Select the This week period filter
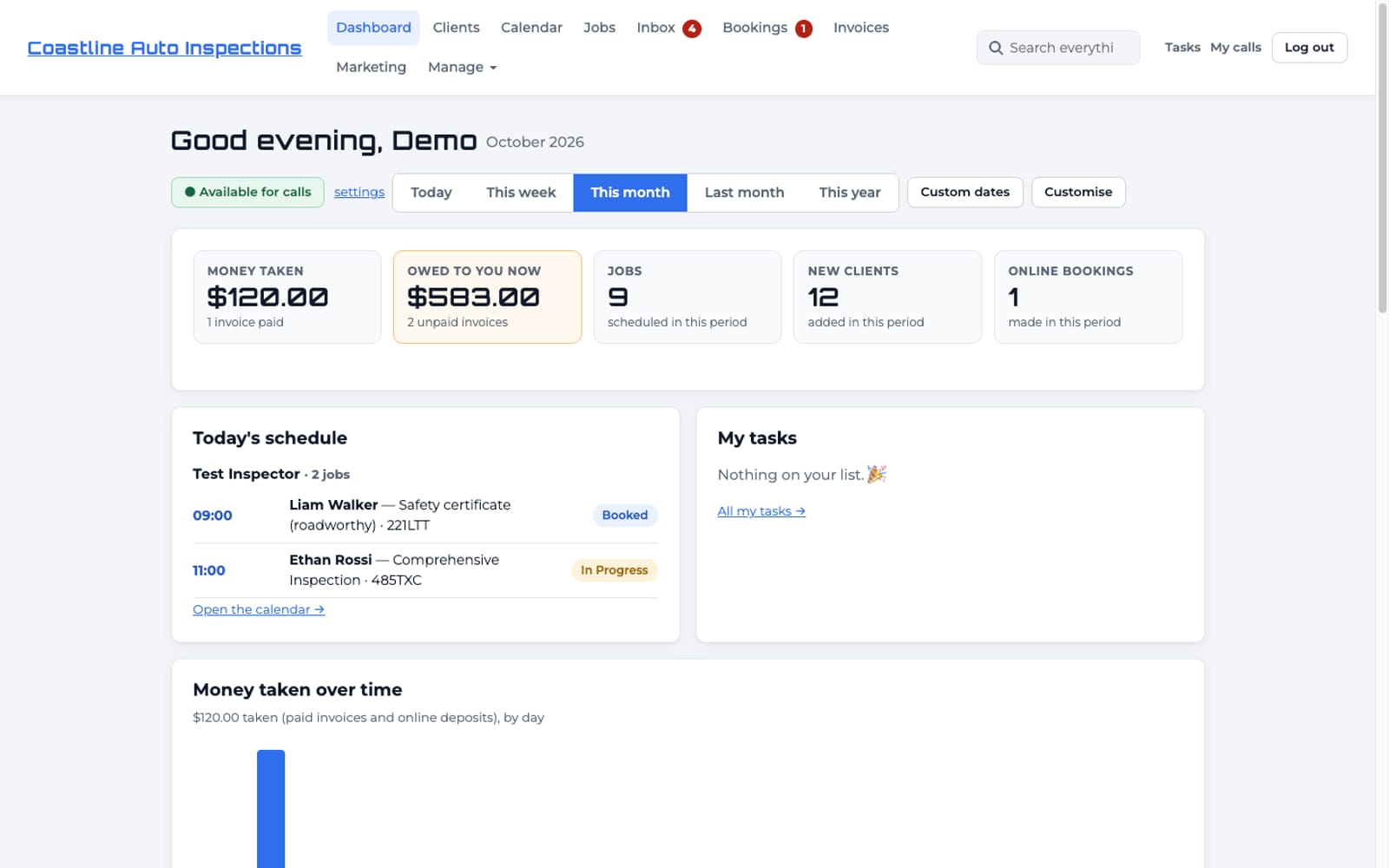 pos(521,193)
